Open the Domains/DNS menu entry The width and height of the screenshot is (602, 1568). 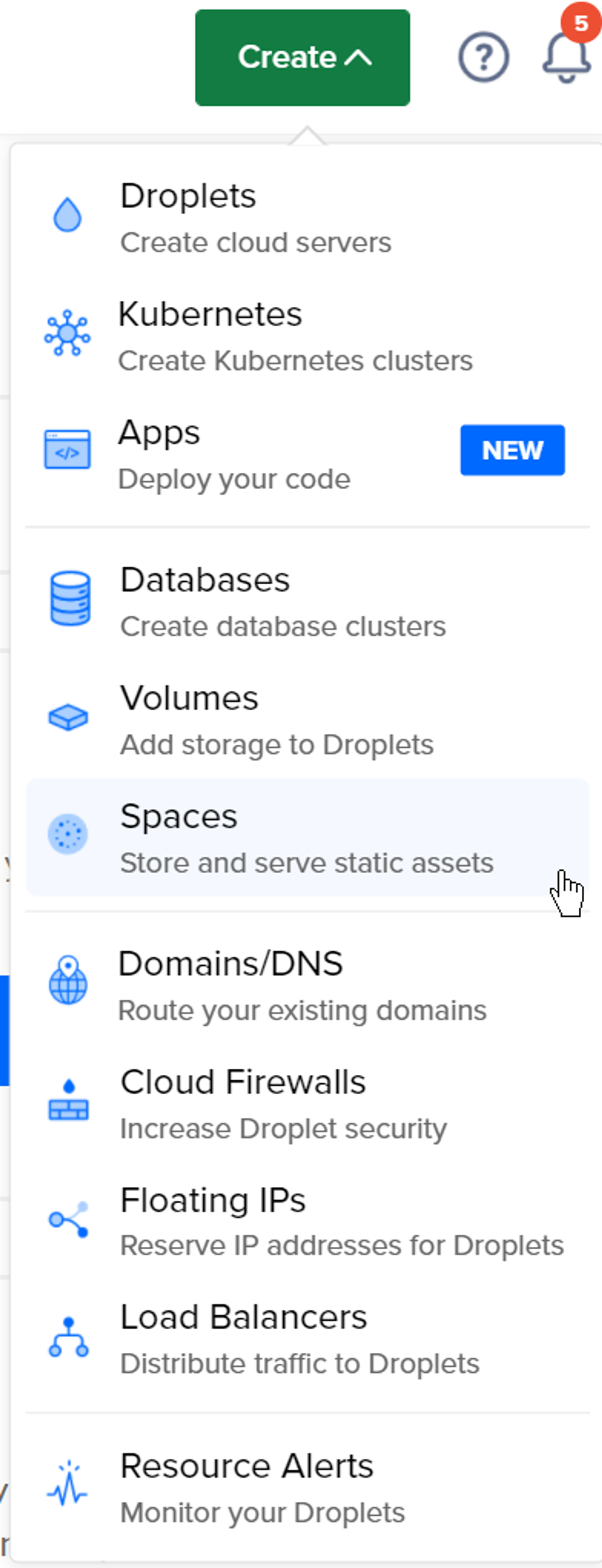coord(307,986)
